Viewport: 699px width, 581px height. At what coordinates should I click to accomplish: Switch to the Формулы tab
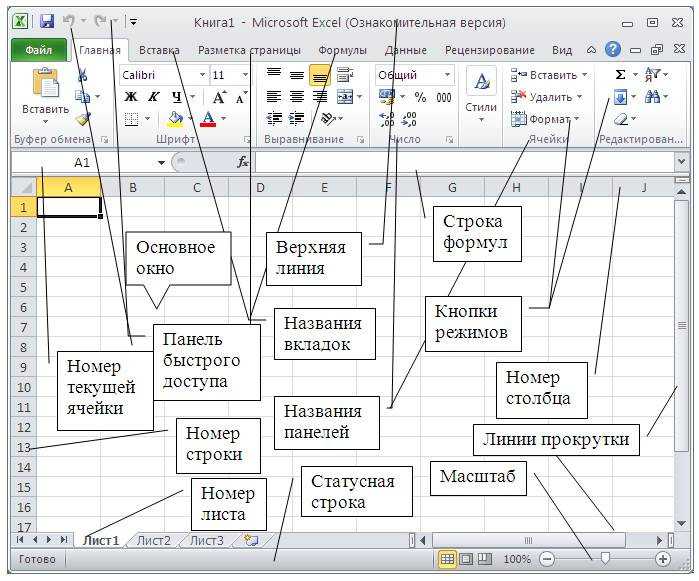(342, 50)
